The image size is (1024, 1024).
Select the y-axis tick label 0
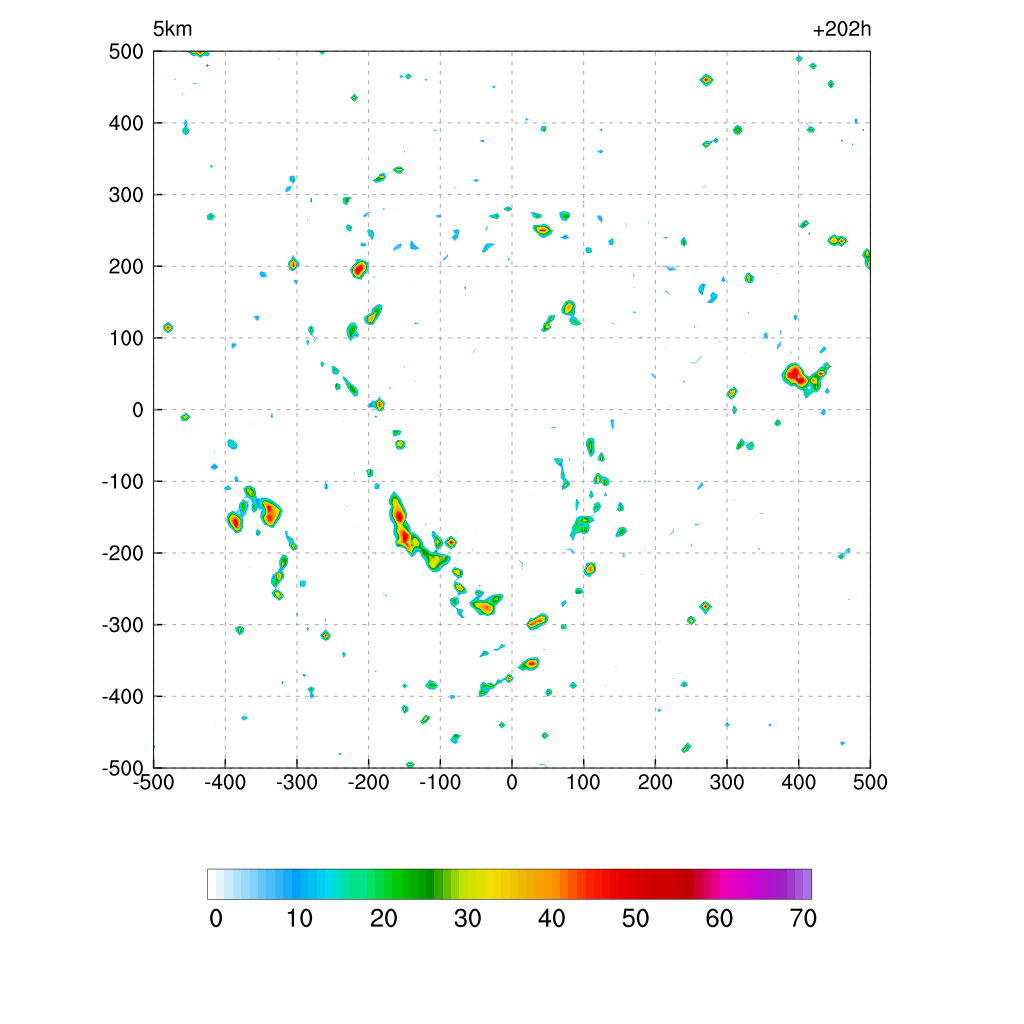pos(138,410)
